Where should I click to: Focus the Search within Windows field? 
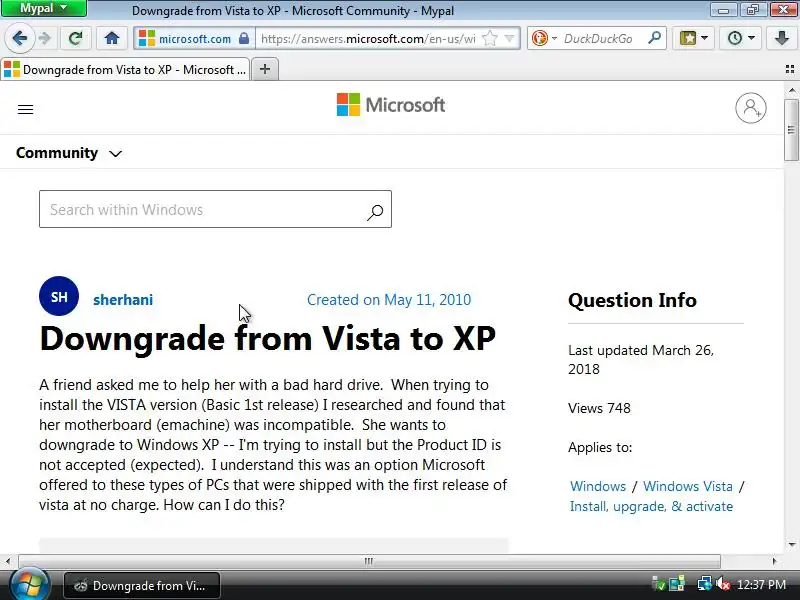pyautogui.click(x=215, y=209)
